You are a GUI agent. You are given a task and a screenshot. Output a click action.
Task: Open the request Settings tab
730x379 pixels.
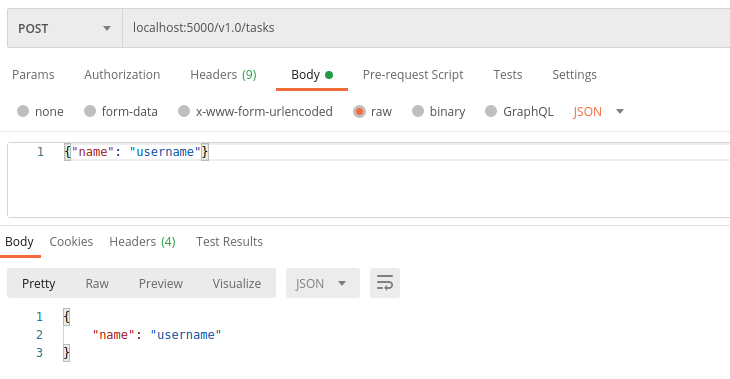[x=574, y=74]
